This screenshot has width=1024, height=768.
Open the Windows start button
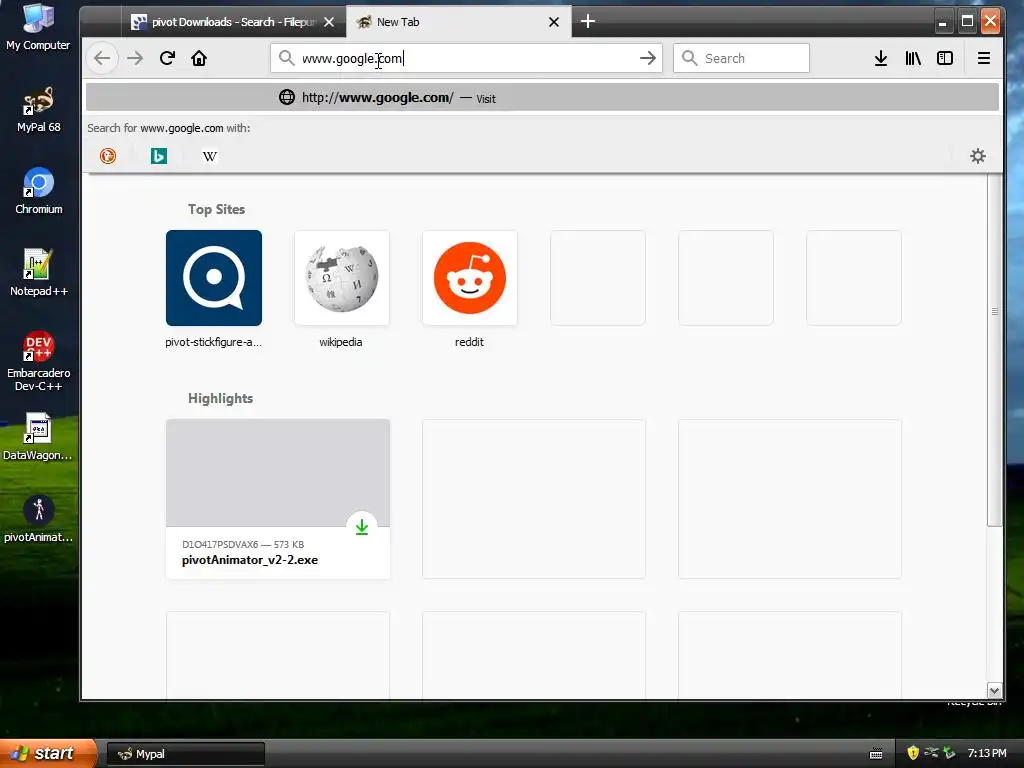tap(46, 753)
